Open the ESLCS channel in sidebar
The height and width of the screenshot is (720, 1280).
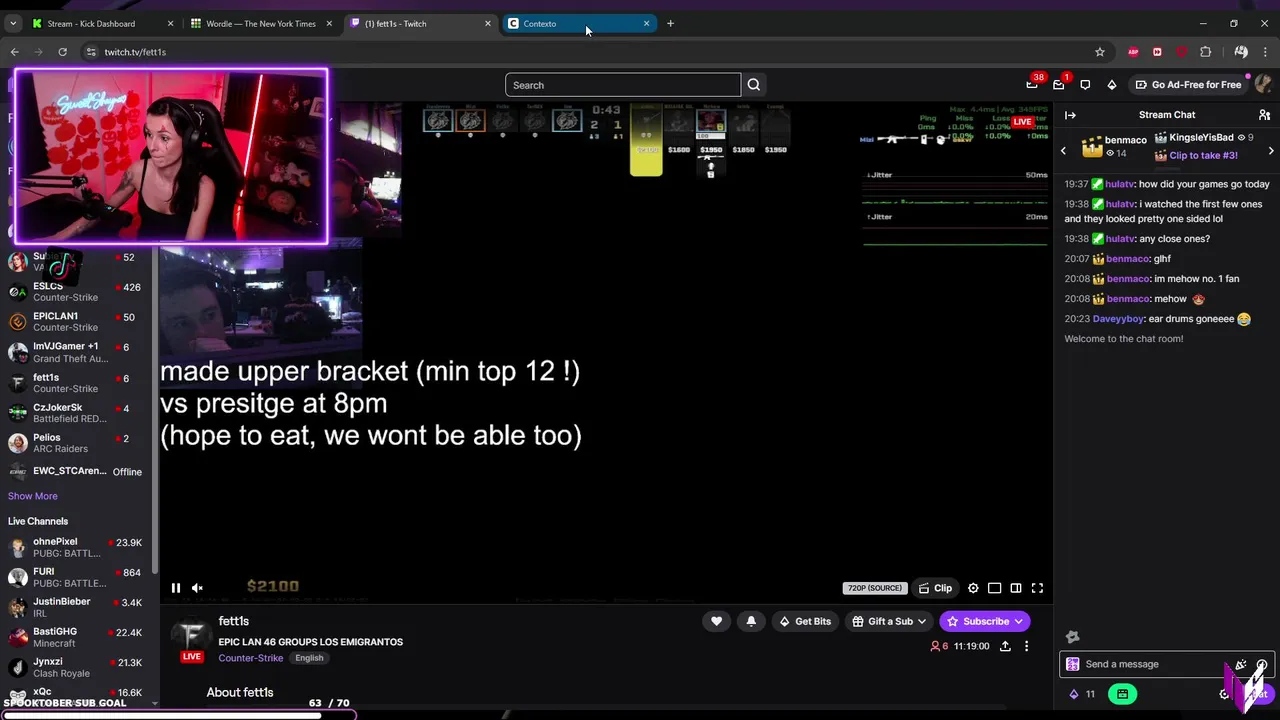point(78,292)
